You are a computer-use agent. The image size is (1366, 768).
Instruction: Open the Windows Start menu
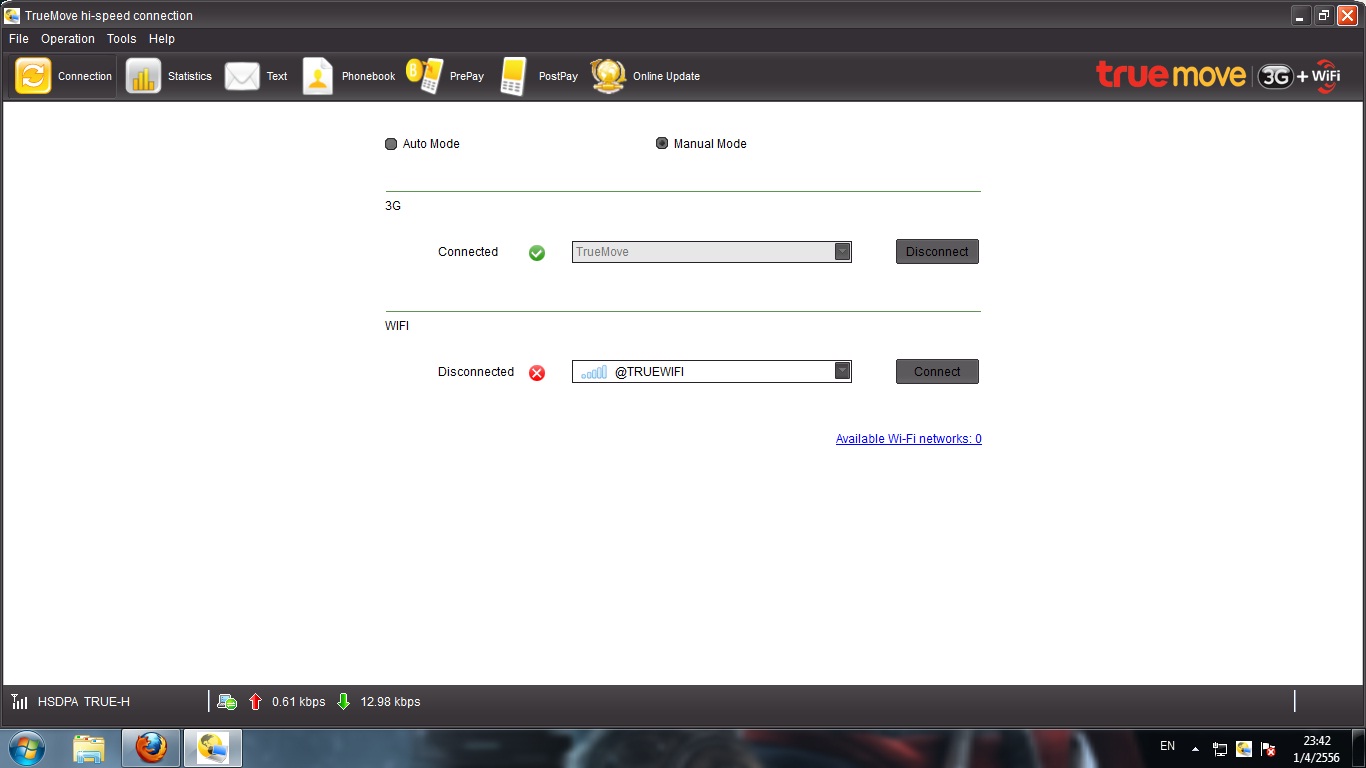(26, 748)
